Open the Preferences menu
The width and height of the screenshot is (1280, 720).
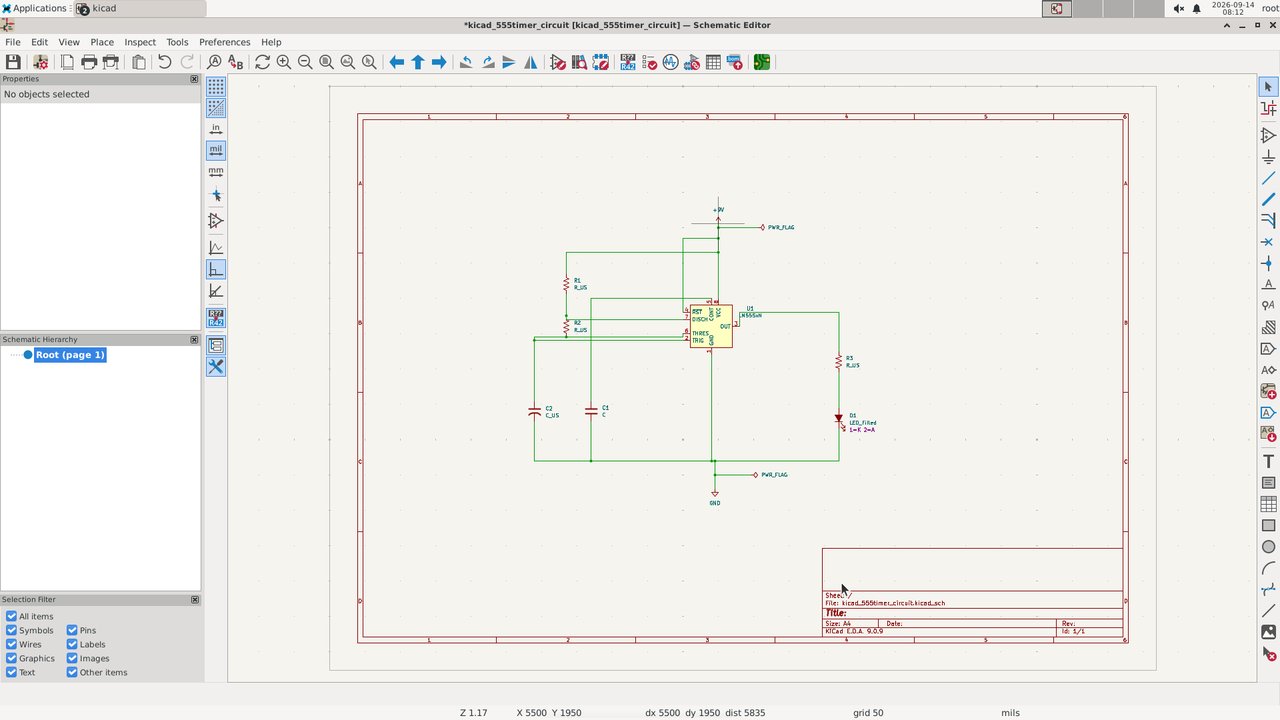click(225, 42)
